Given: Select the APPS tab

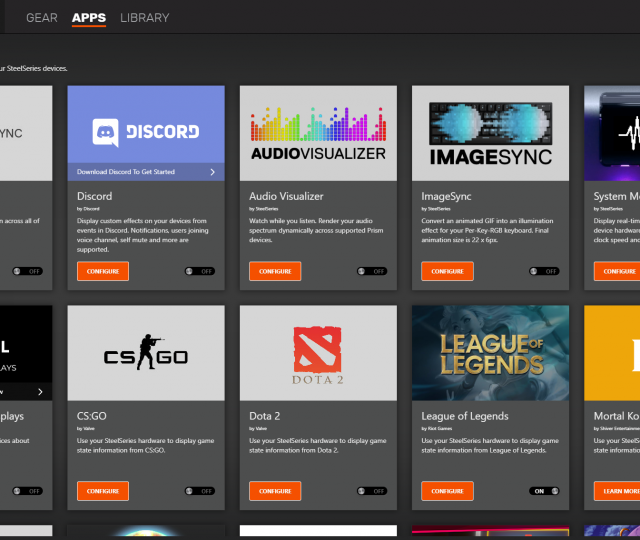Looking at the screenshot, I should 89,18.
